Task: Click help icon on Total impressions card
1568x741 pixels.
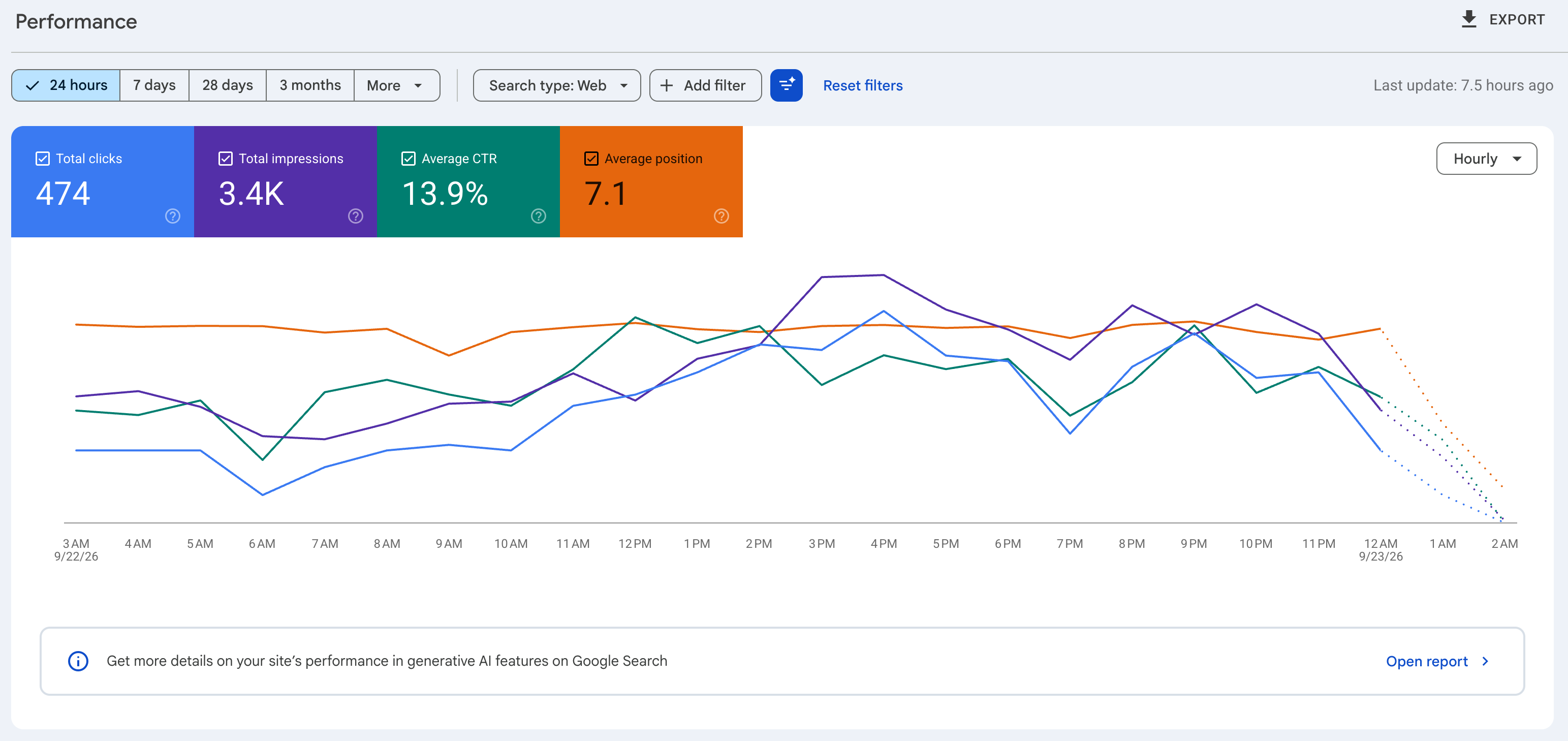Action: [356, 216]
